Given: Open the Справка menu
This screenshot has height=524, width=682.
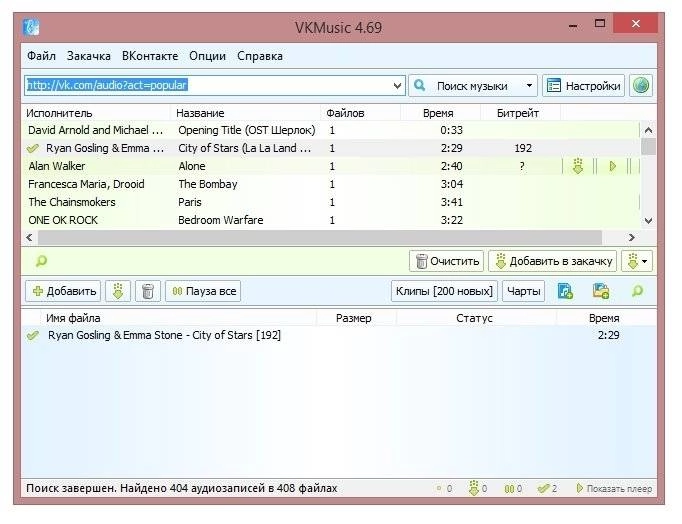Looking at the screenshot, I should click(260, 56).
